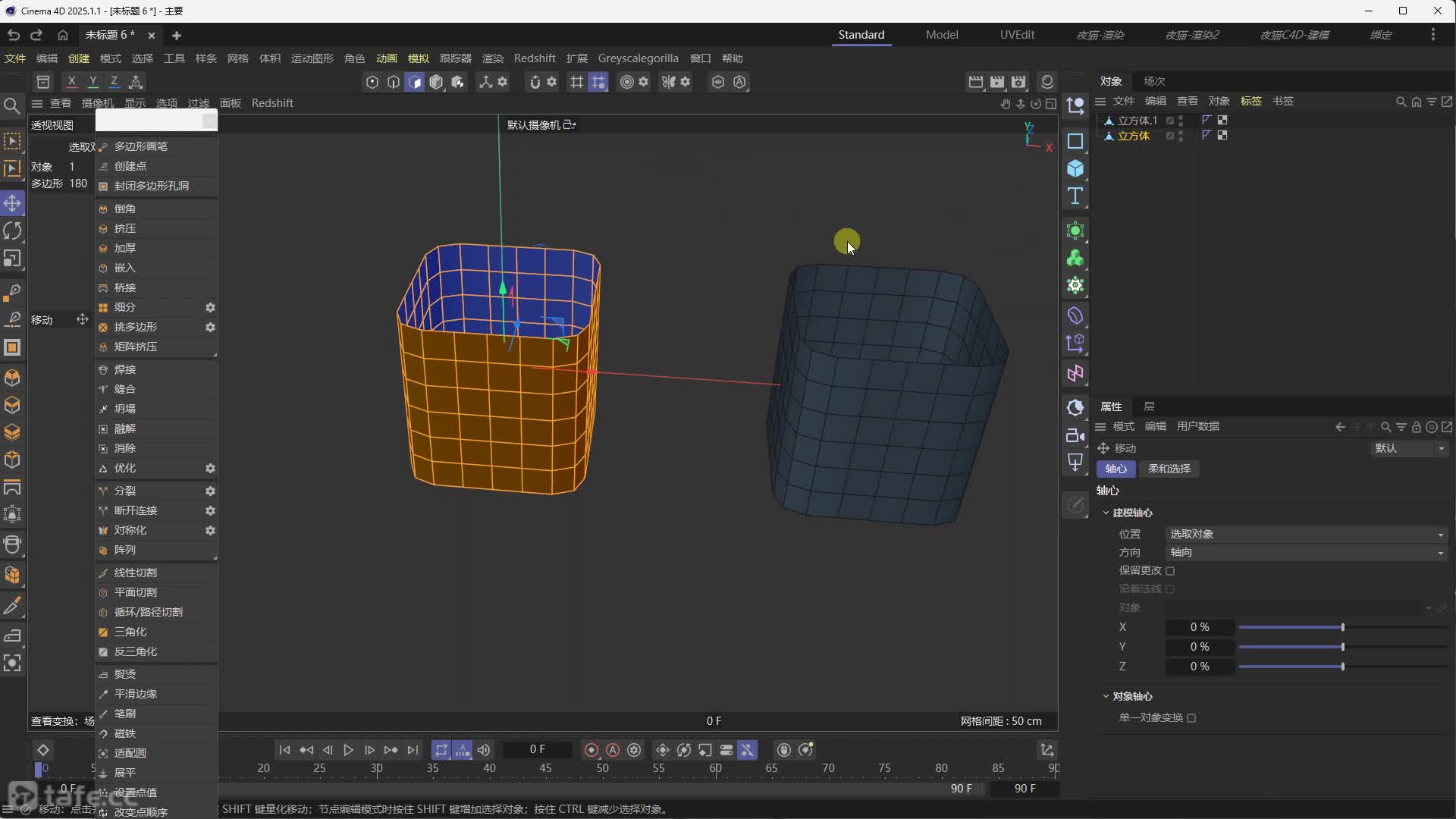
Task: Toggle visibility dots for 立方体.1
Action: pyautogui.click(x=1181, y=121)
